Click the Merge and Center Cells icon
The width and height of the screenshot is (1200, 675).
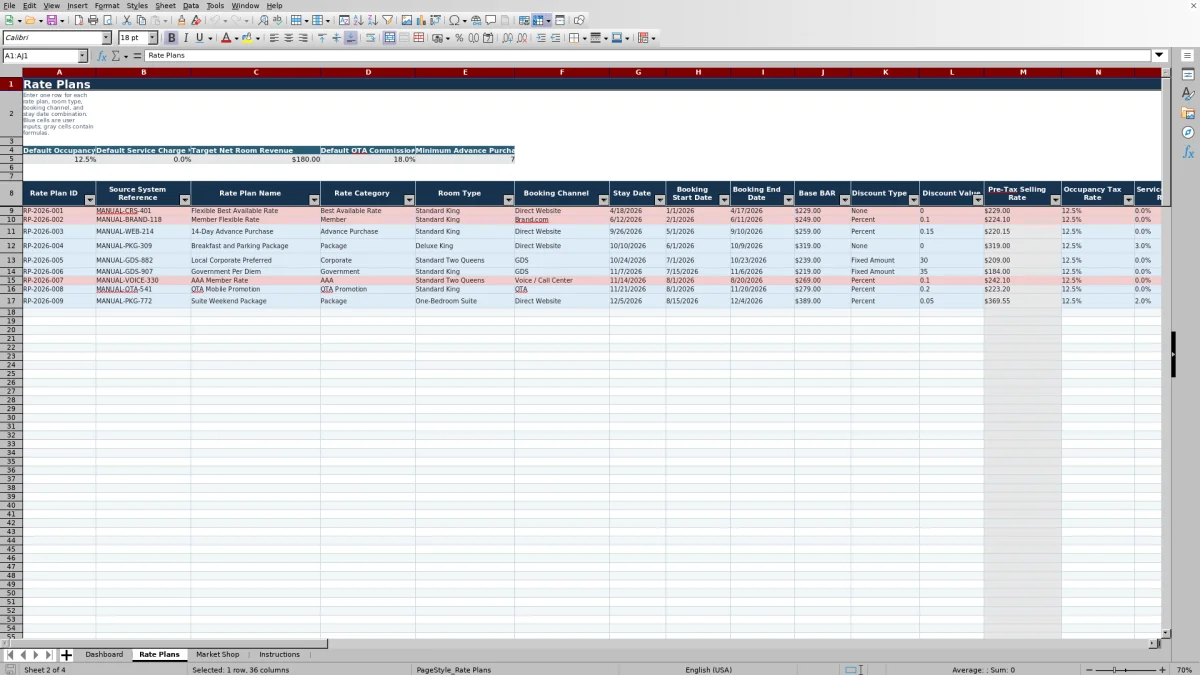[x=389, y=38]
